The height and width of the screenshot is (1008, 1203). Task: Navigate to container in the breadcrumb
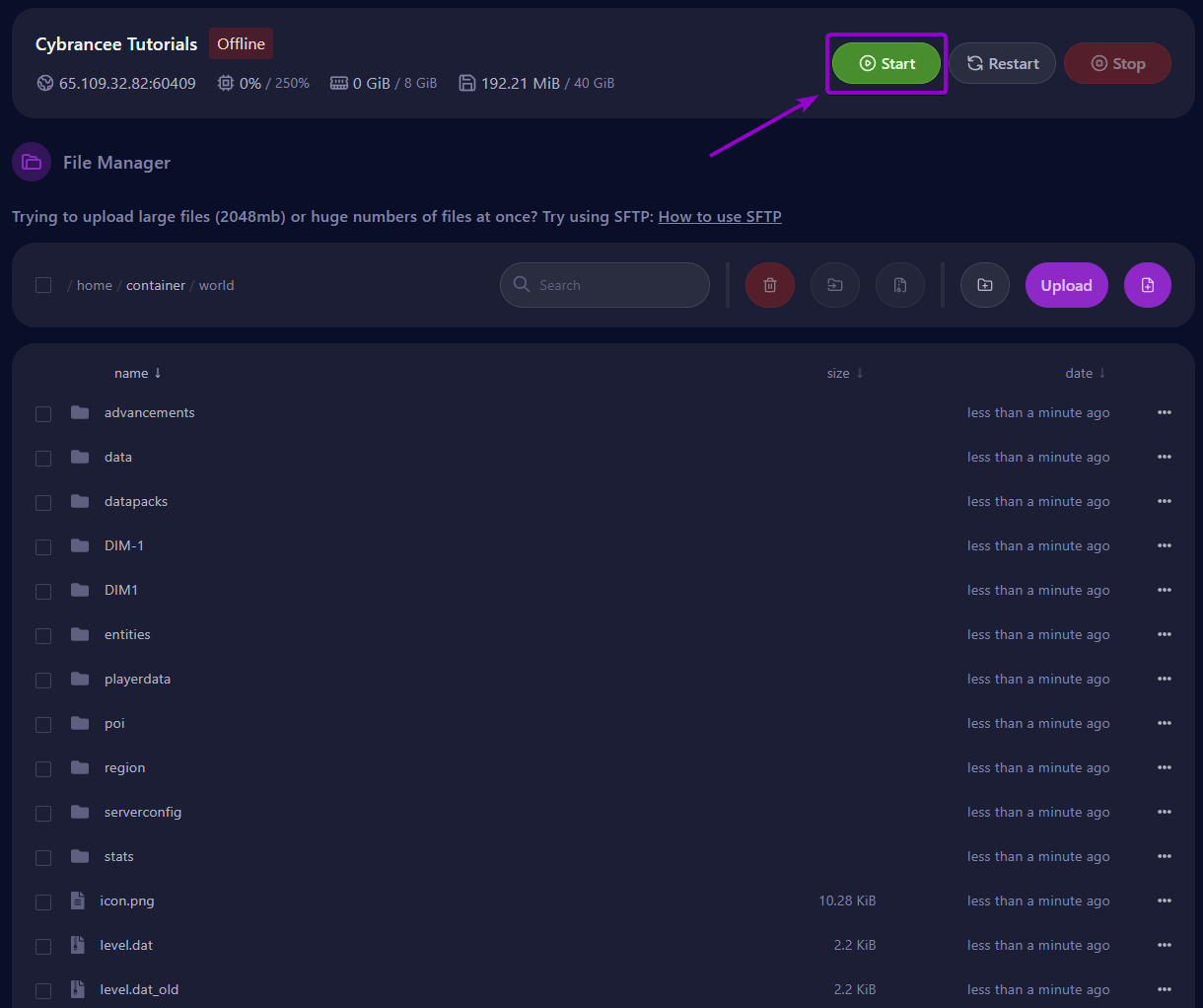tap(156, 285)
